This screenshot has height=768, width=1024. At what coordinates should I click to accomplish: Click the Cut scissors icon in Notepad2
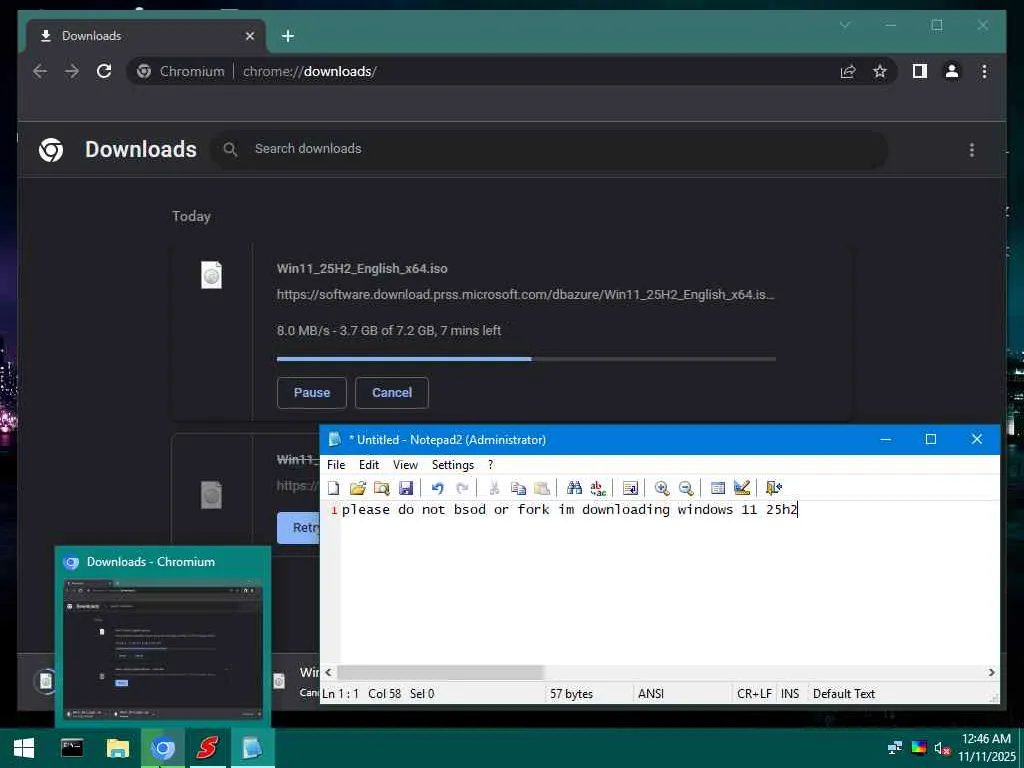point(494,488)
